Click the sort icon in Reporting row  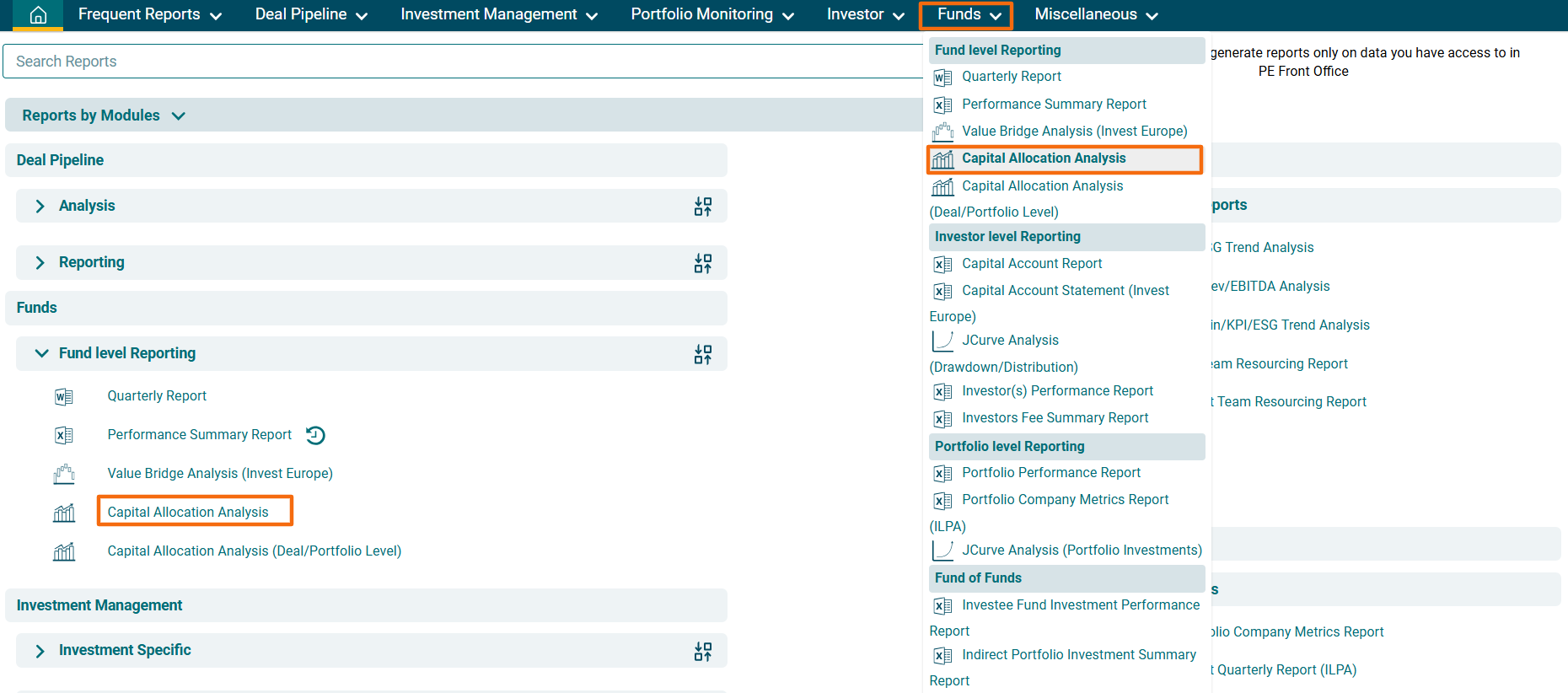702,263
